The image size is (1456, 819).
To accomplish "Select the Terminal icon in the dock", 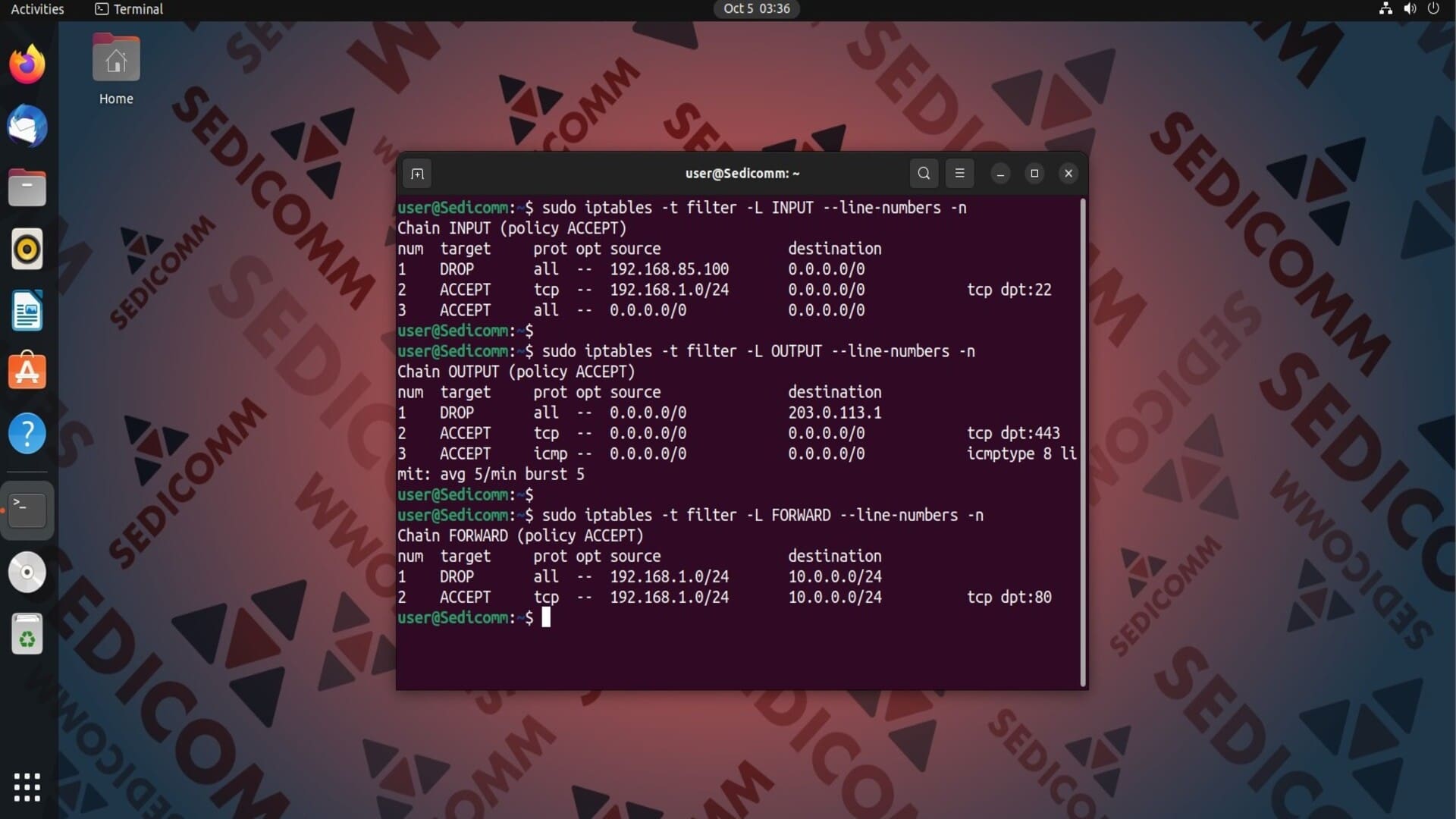I will [27, 510].
